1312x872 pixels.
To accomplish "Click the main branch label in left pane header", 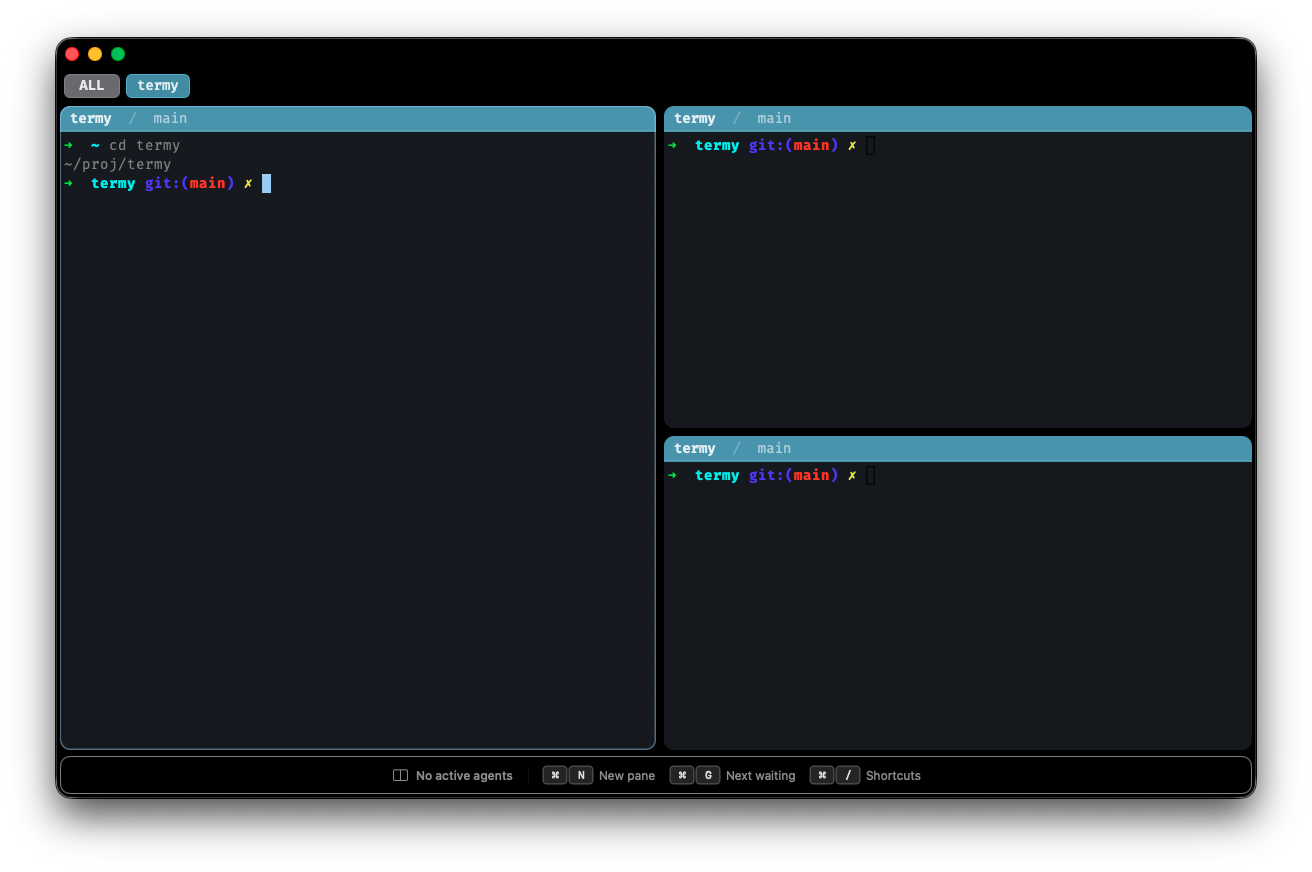I will pos(170,118).
